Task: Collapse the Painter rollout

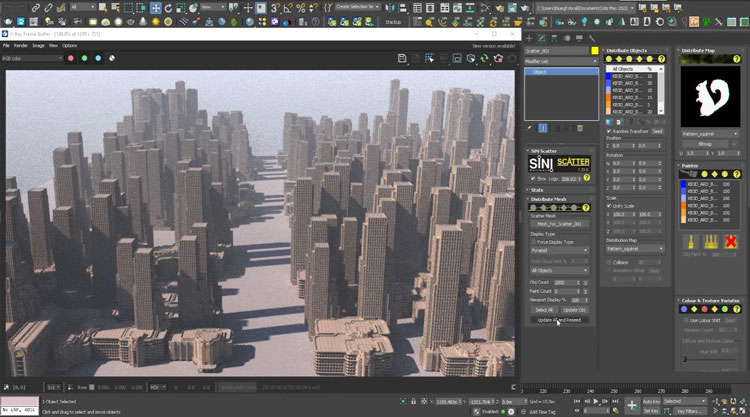Action: [x=690, y=165]
